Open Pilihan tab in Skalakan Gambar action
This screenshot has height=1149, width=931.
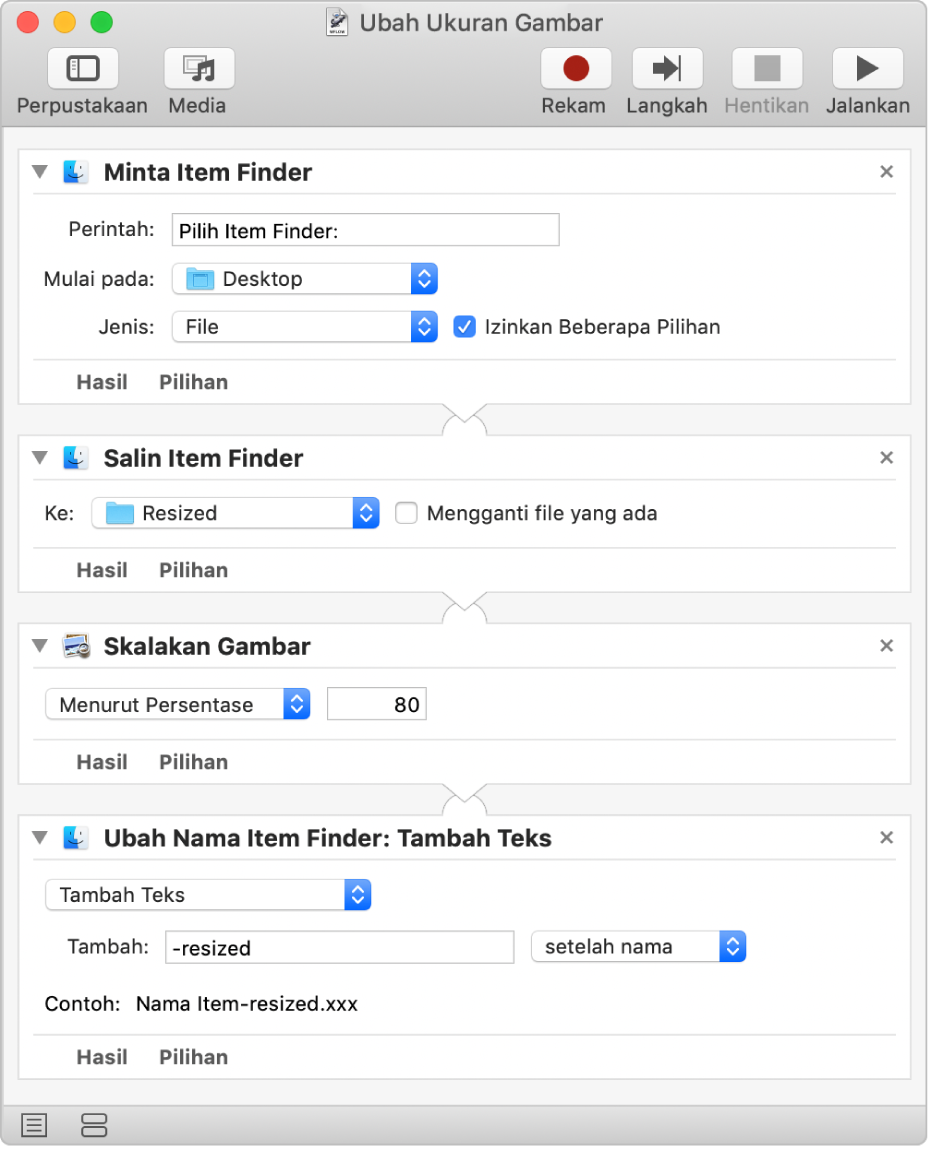193,762
